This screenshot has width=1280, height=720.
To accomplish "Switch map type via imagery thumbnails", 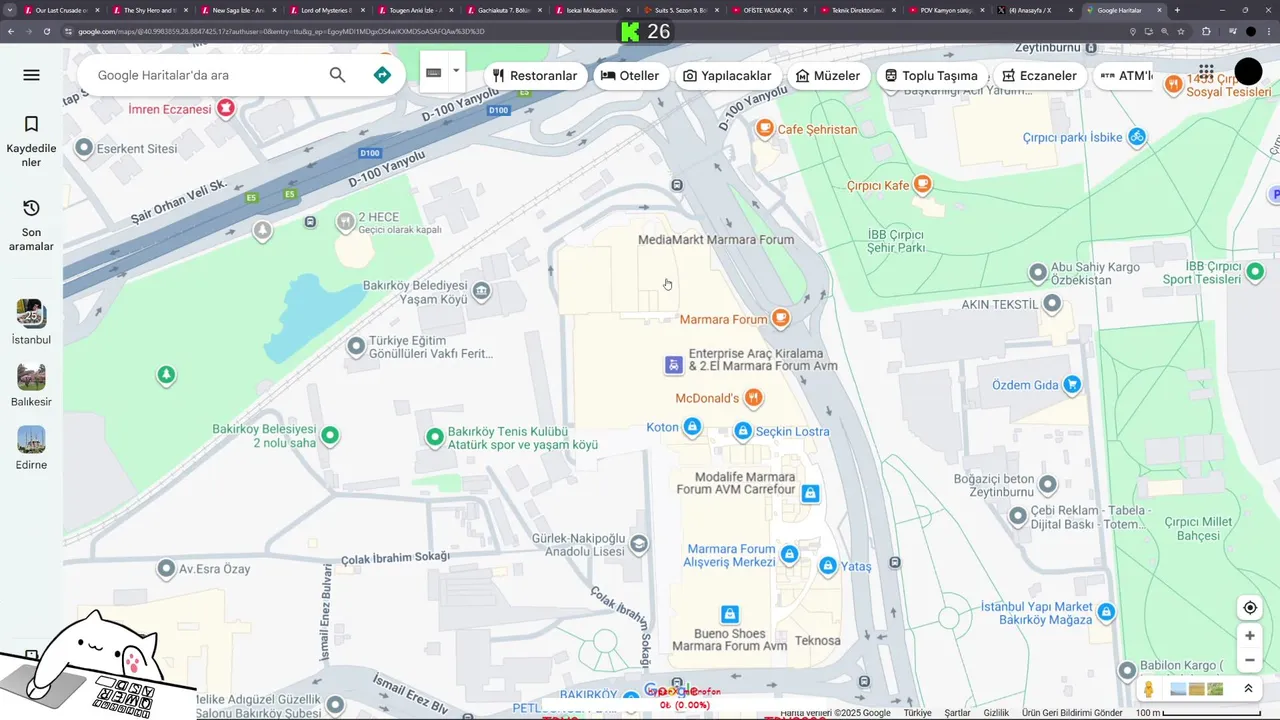I will click(x=1197, y=689).
